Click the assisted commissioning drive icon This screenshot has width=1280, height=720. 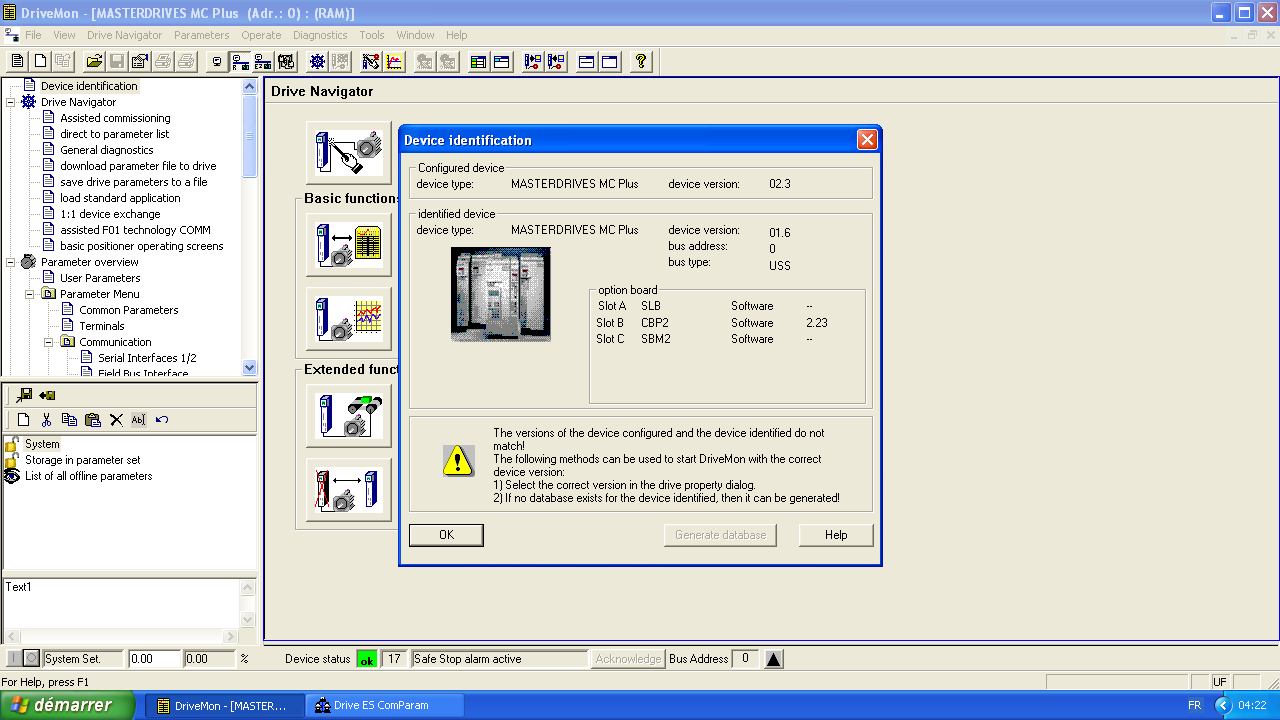tap(348, 152)
